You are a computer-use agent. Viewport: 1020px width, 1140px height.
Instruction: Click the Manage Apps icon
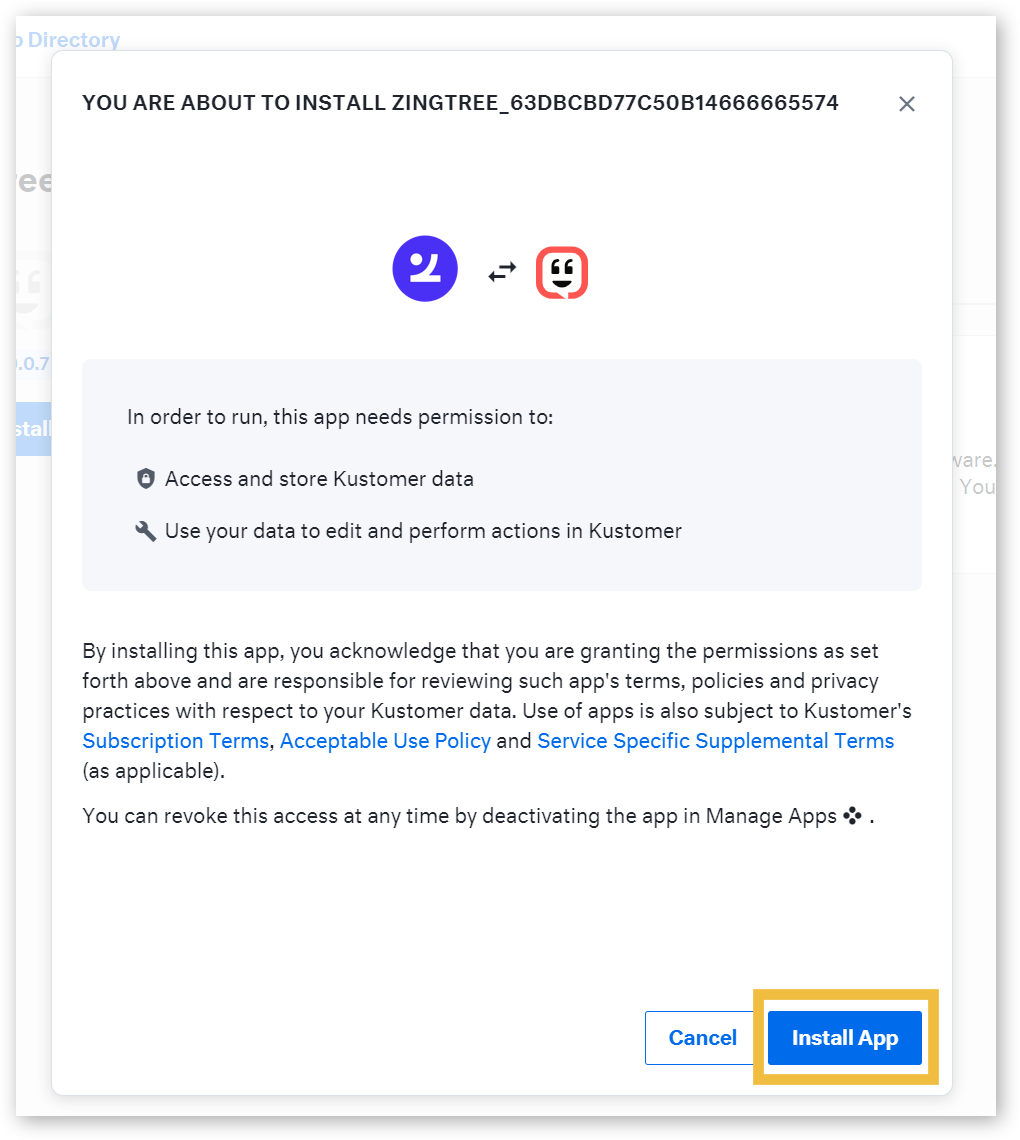point(853,816)
